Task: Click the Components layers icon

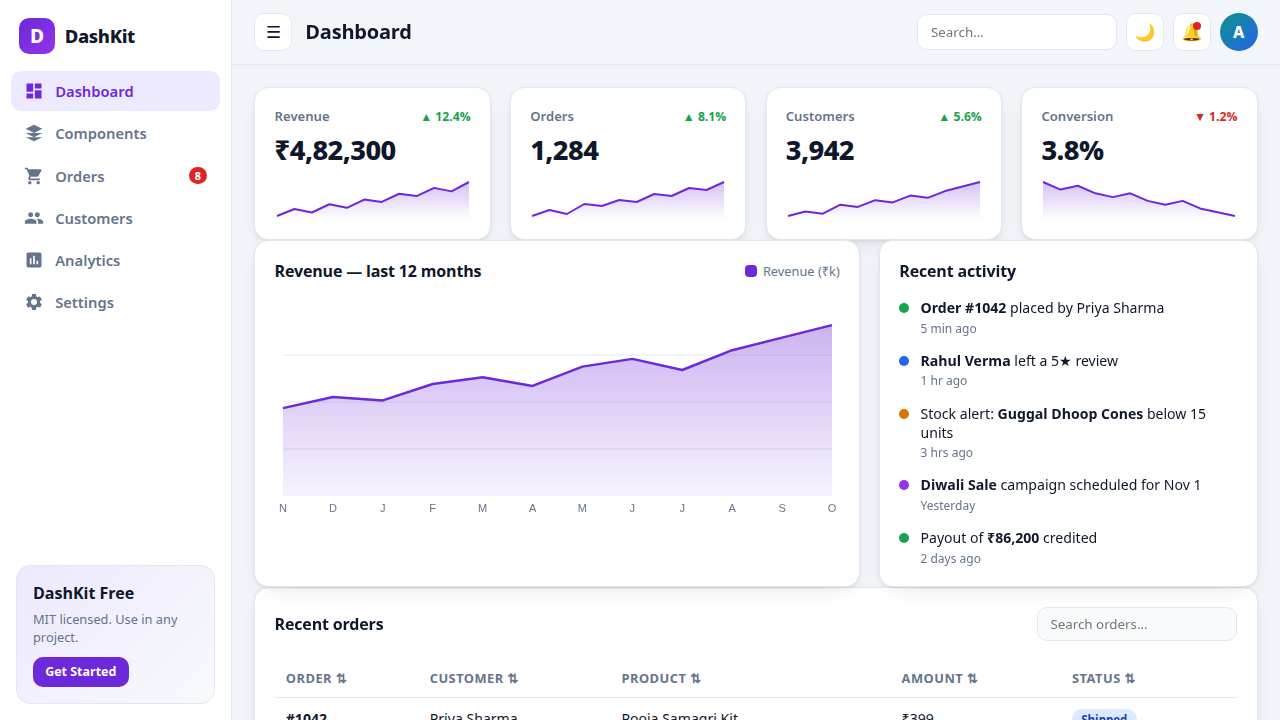Action: [34, 133]
